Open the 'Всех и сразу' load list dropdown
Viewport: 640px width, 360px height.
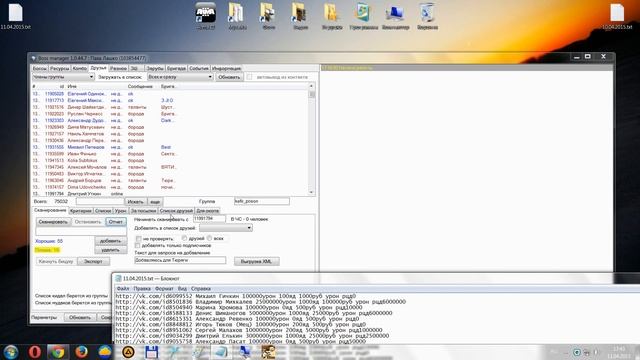180,77
